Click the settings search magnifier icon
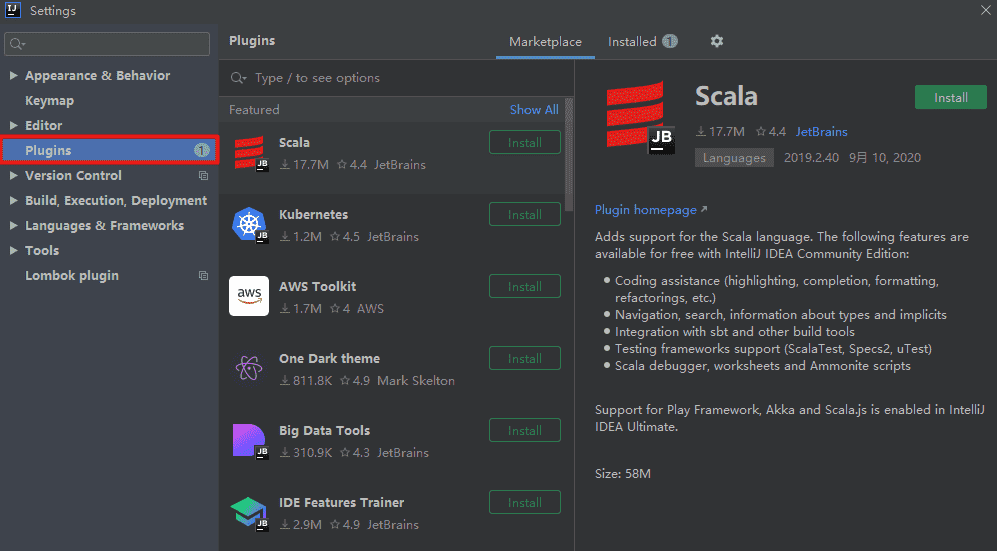The height and width of the screenshot is (551, 997). pyautogui.click(x=17, y=44)
